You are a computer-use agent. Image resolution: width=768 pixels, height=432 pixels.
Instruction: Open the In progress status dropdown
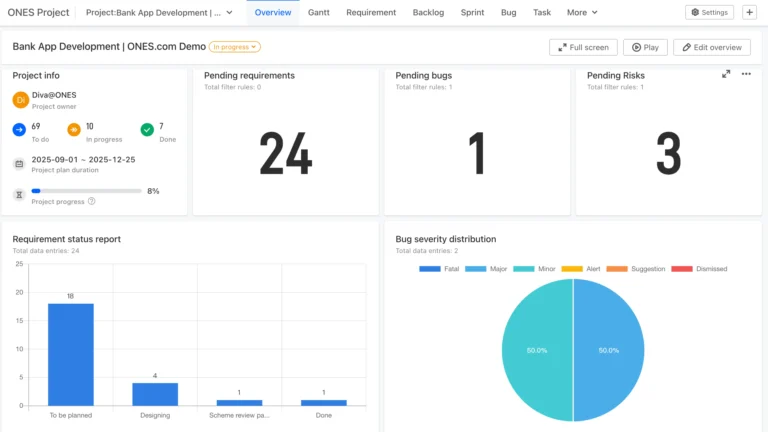pos(235,47)
